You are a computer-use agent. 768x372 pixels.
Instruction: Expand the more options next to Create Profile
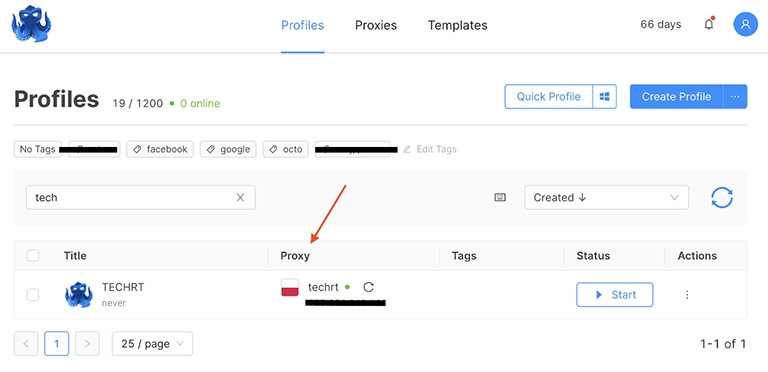[735, 96]
